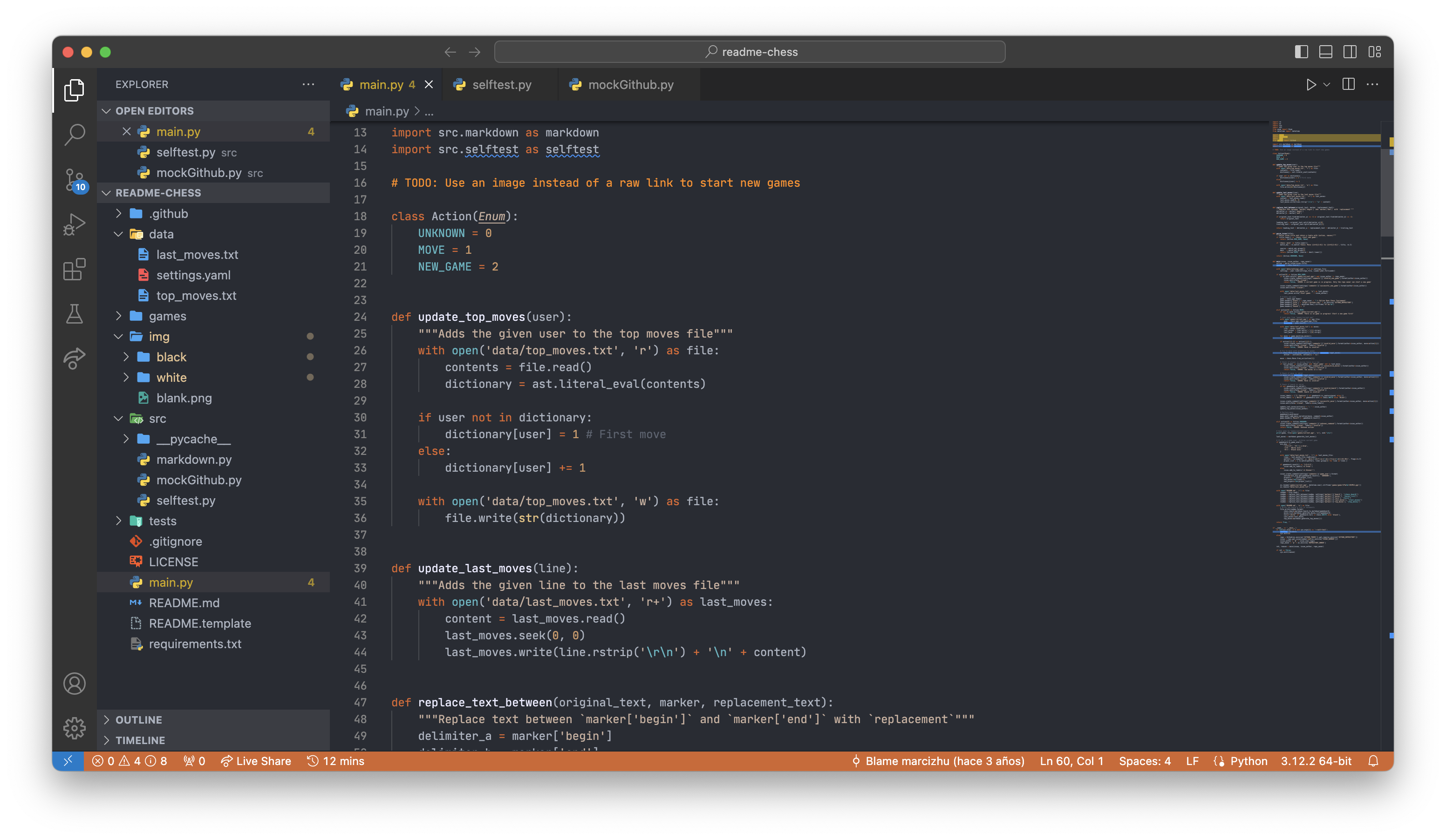
Task: Click the Python language mode indicator
Action: point(1248,761)
